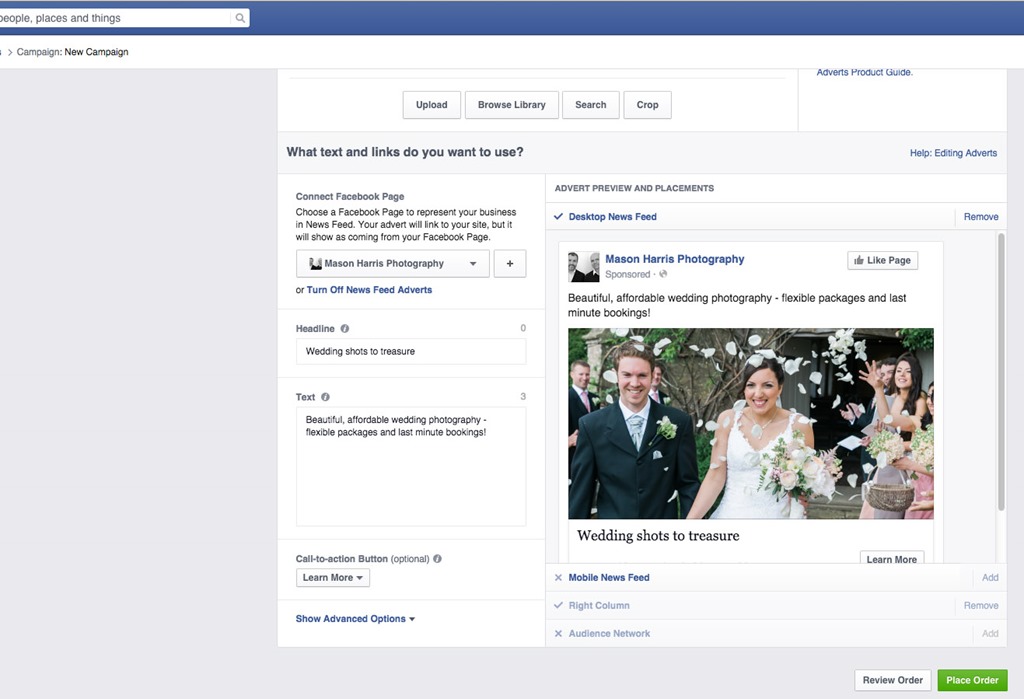Click the Browse Library button

[511, 105]
